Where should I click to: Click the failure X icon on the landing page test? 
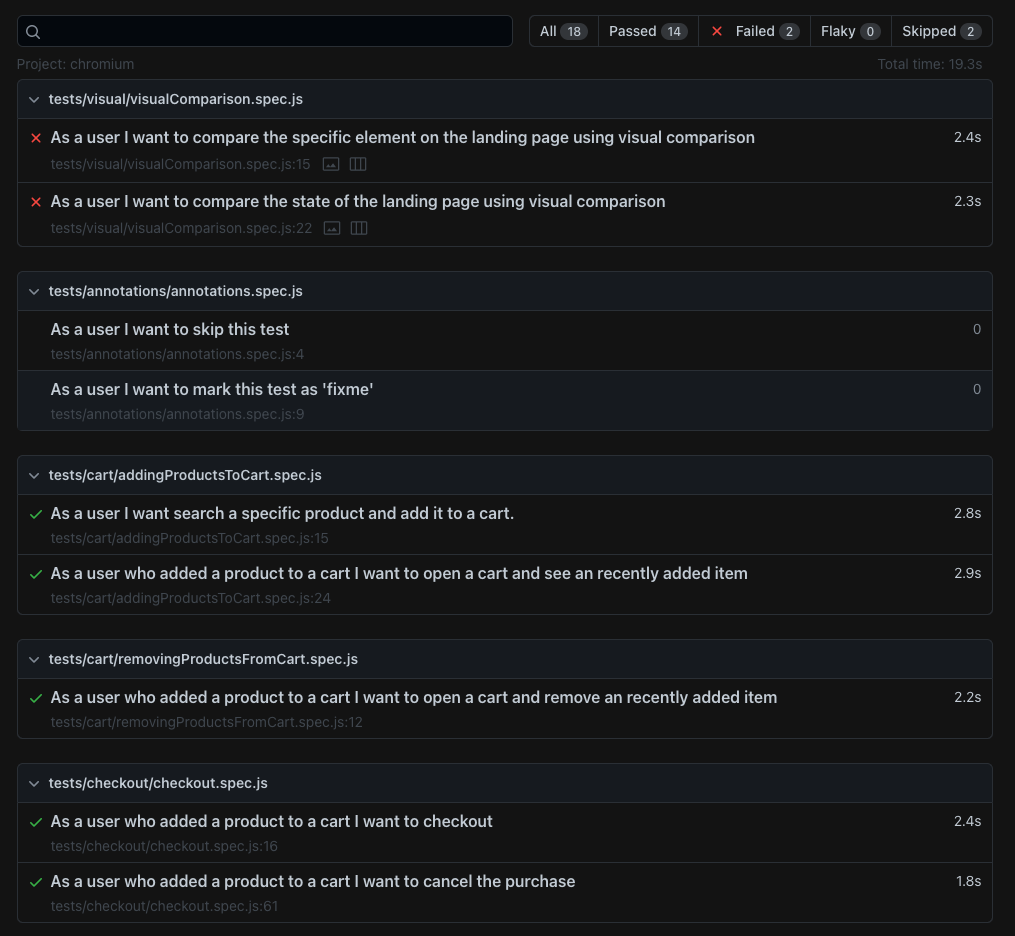click(x=36, y=202)
